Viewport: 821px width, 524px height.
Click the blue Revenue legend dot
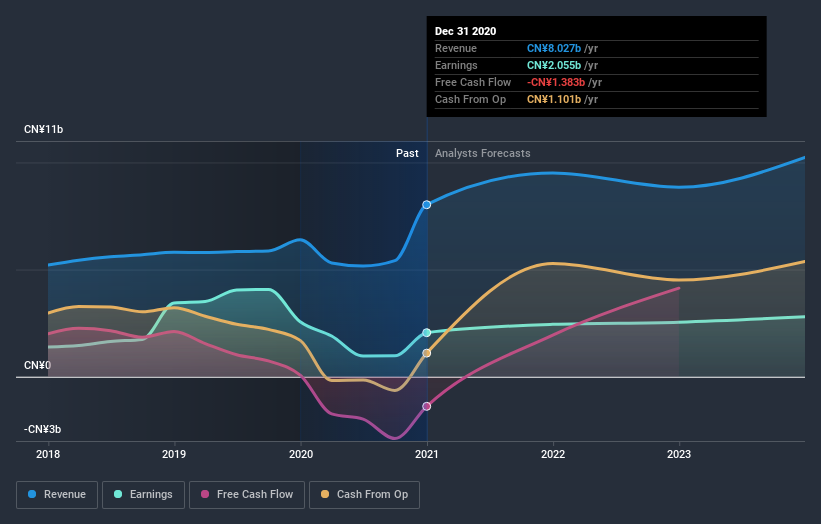tap(32, 494)
